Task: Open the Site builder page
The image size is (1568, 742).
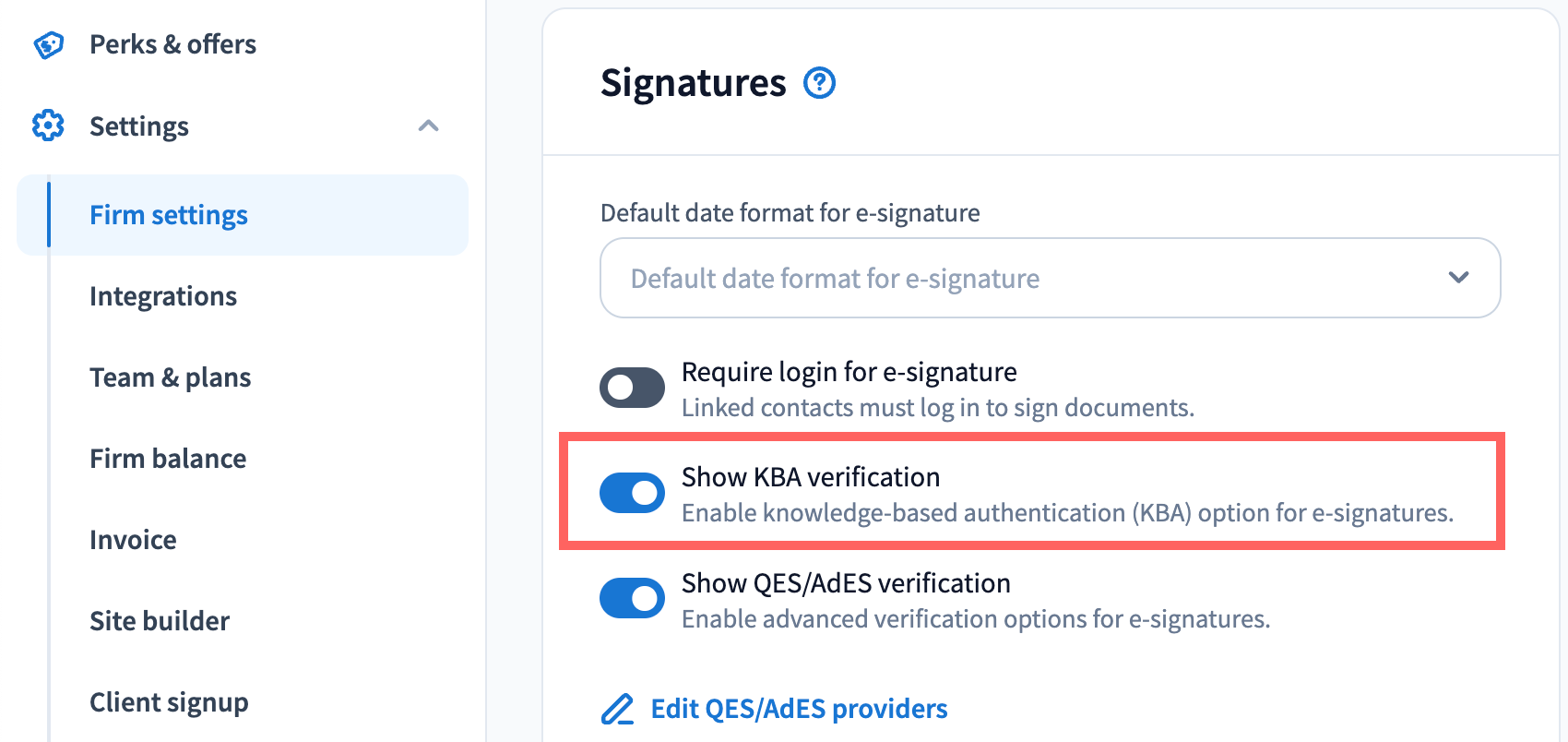Action: pos(160,621)
